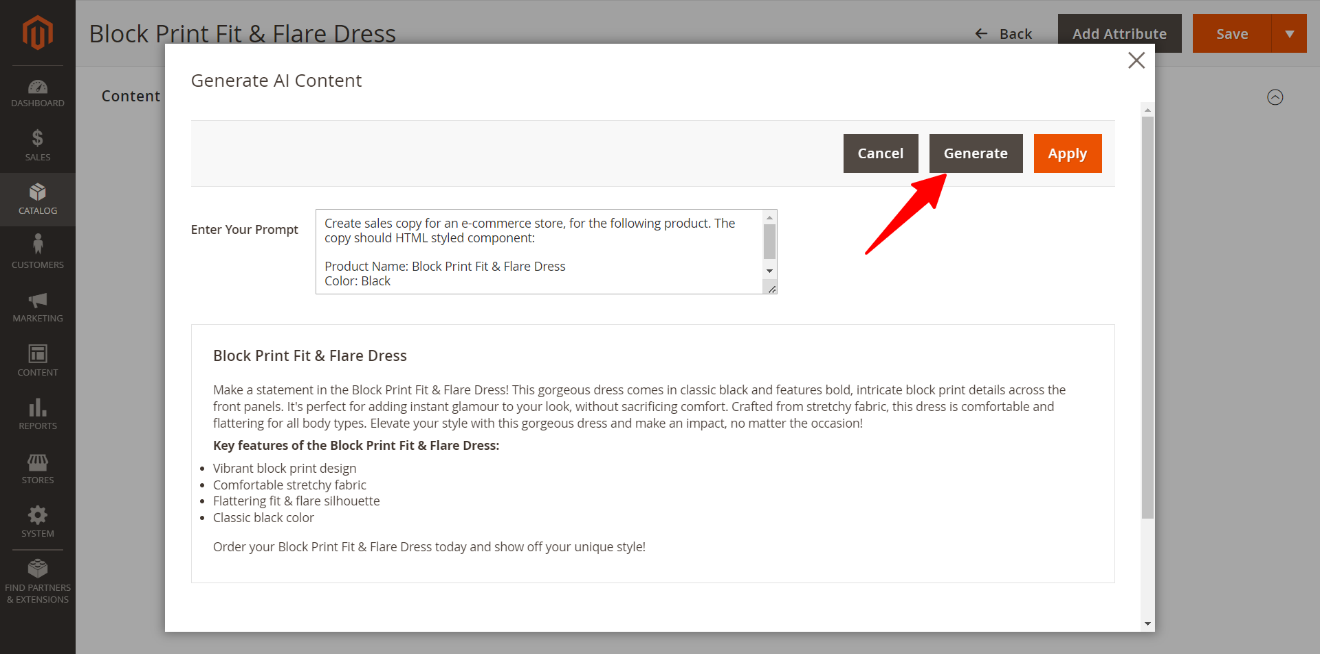Open the System gear icon

[x=37, y=521]
